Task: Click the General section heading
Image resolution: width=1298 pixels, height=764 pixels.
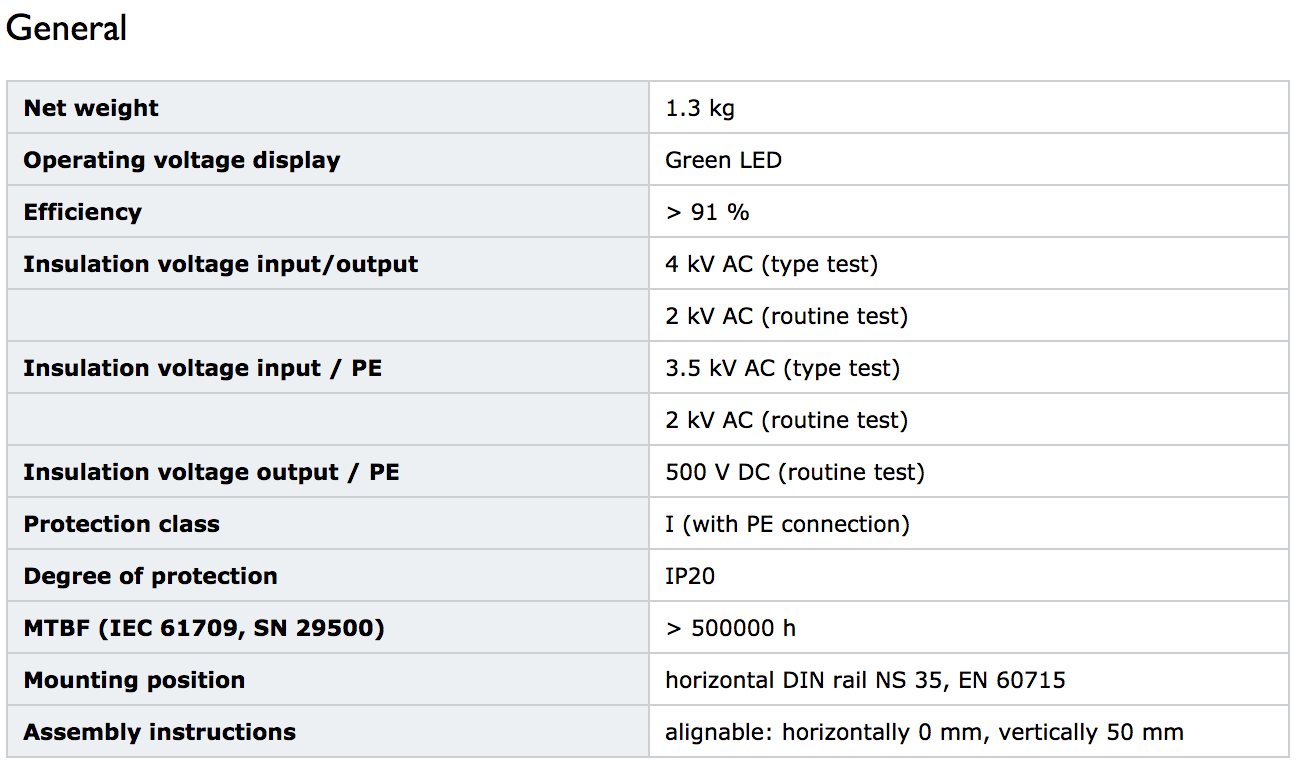Action: (x=66, y=28)
